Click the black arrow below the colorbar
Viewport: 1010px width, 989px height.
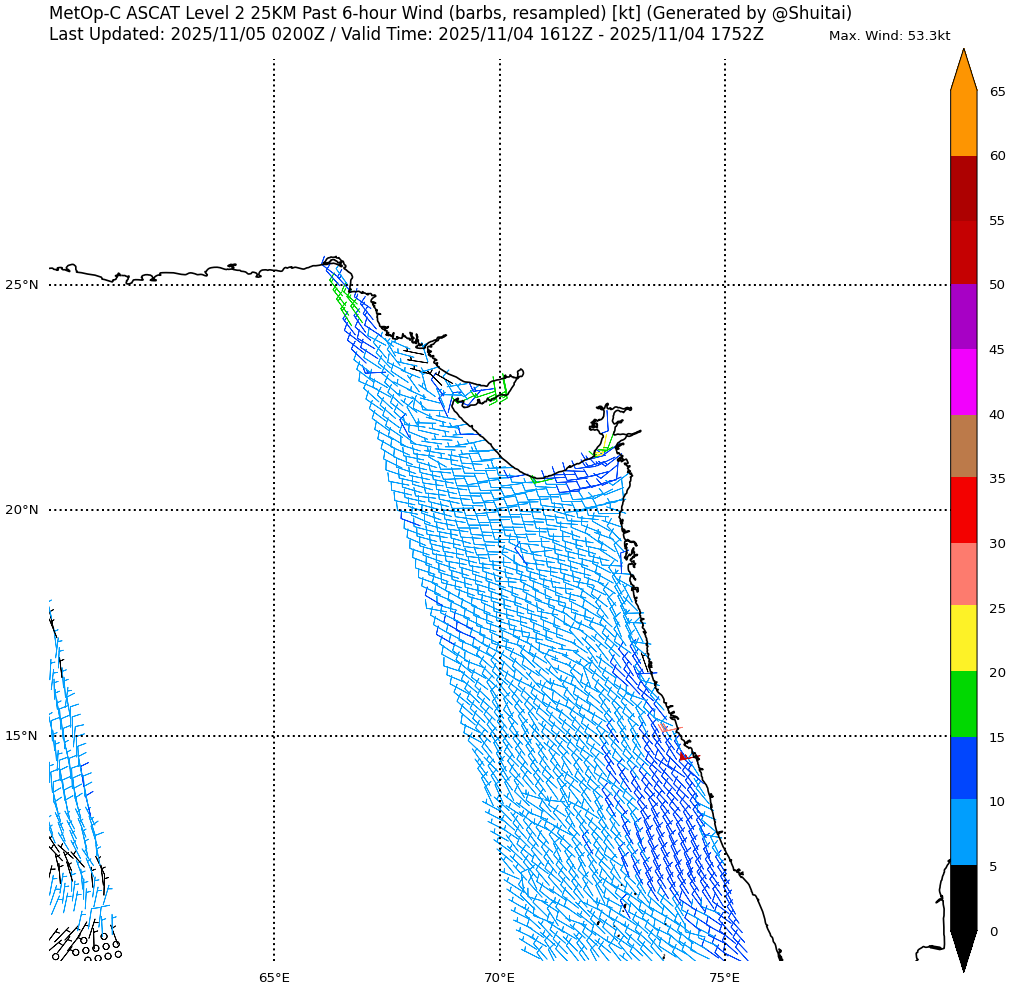pos(963,948)
